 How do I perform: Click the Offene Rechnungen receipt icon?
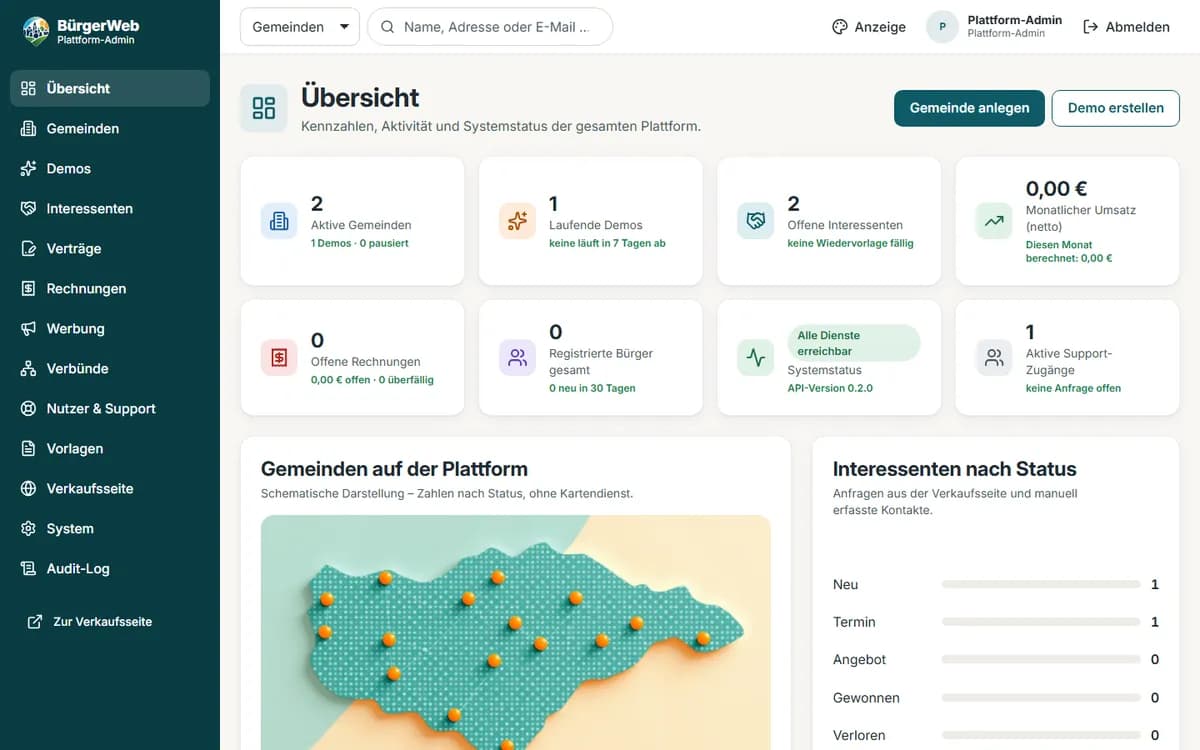(x=279, y=357)
